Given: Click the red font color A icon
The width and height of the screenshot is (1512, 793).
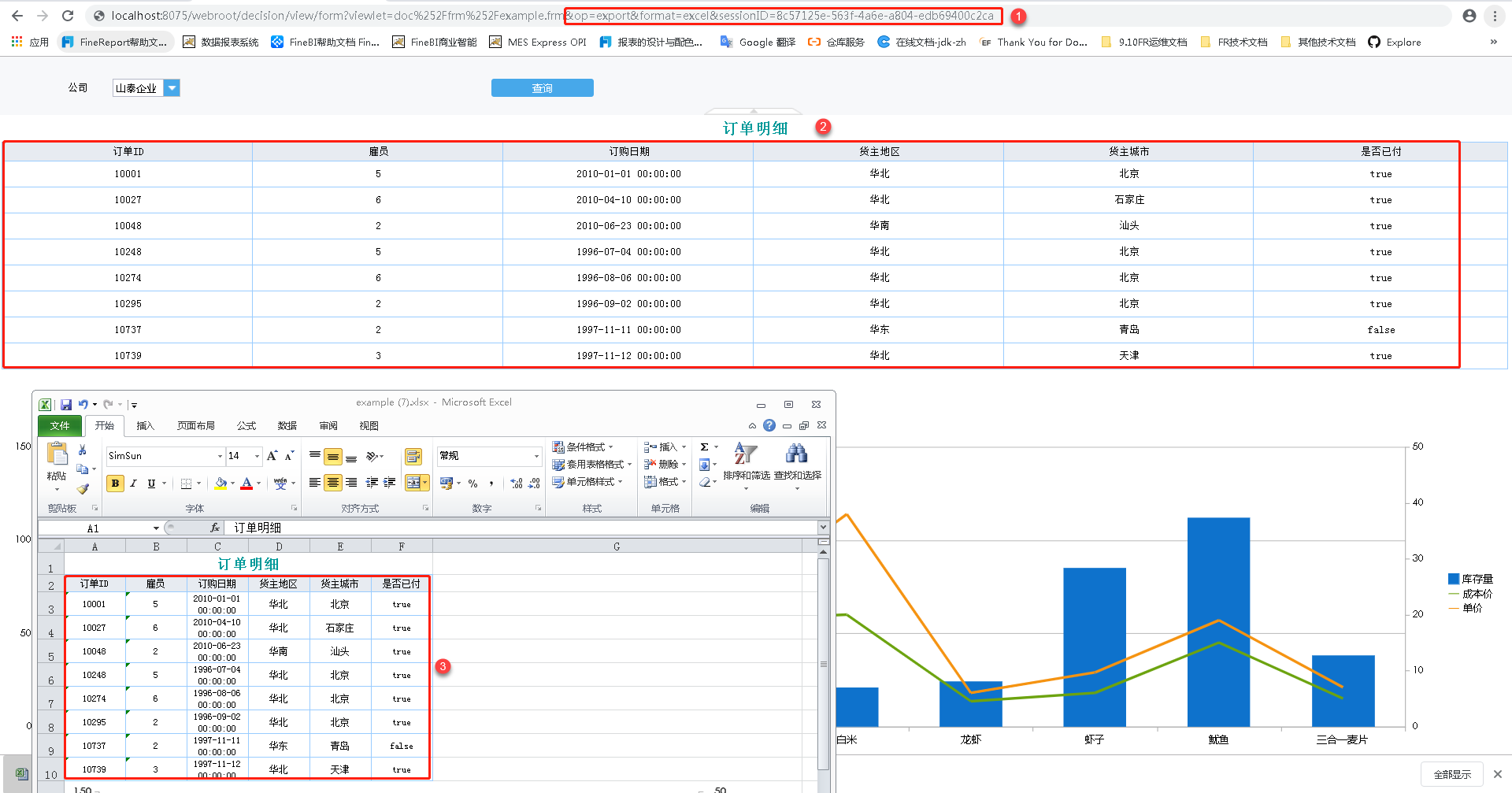Looking at the screenshot, I should 246,484.
